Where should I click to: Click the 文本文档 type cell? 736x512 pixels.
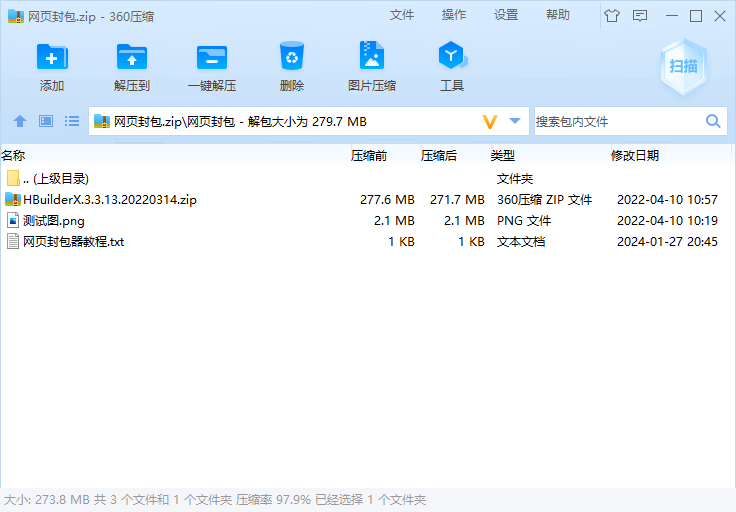pos(521,242)
